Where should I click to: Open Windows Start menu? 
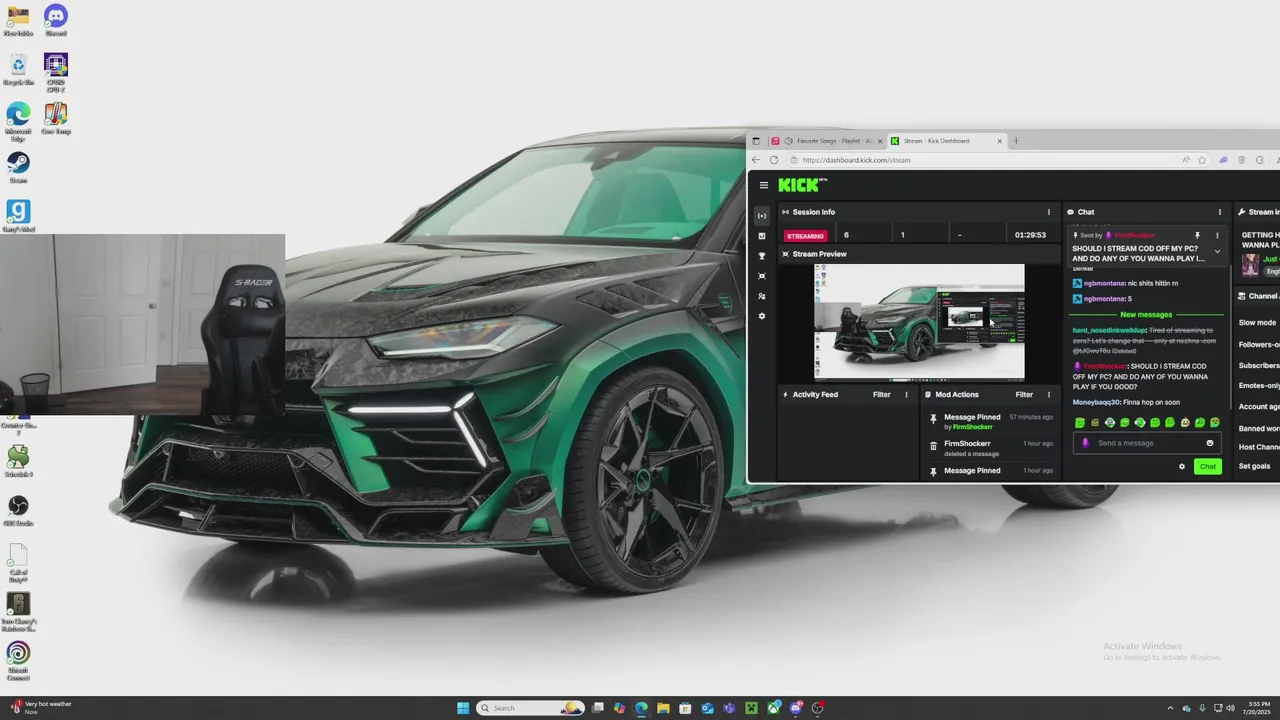463,708
